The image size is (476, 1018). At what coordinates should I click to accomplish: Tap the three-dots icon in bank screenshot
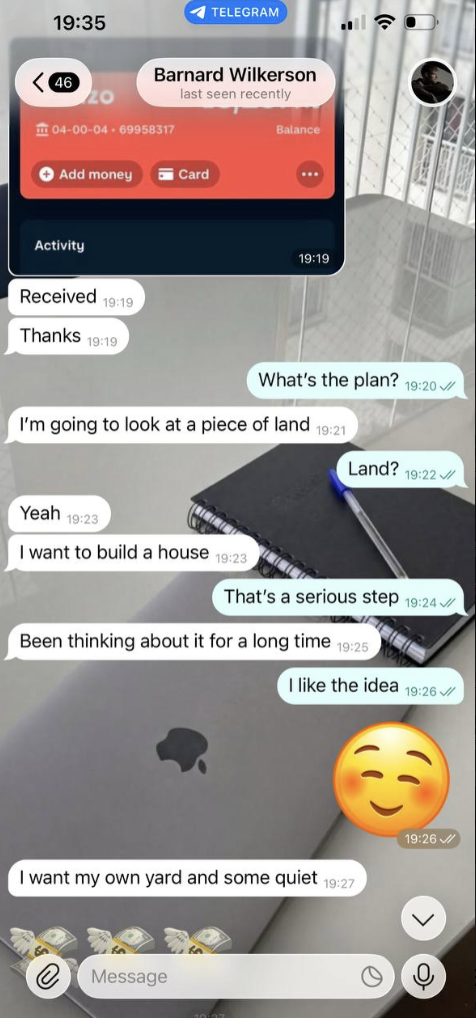point(310,174)
